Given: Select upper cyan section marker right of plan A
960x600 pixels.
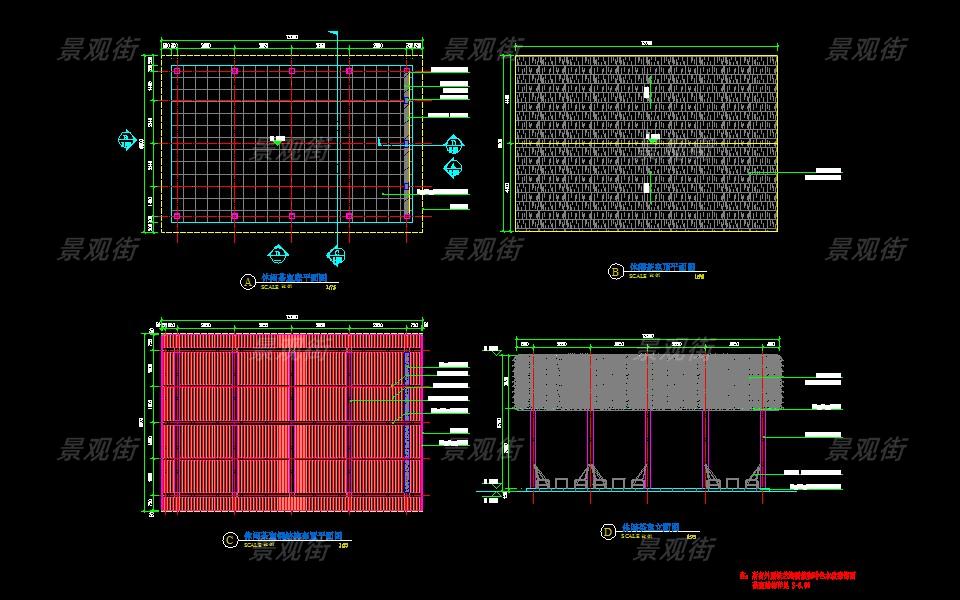Looking at the screenshot, I should coord(453,142).
